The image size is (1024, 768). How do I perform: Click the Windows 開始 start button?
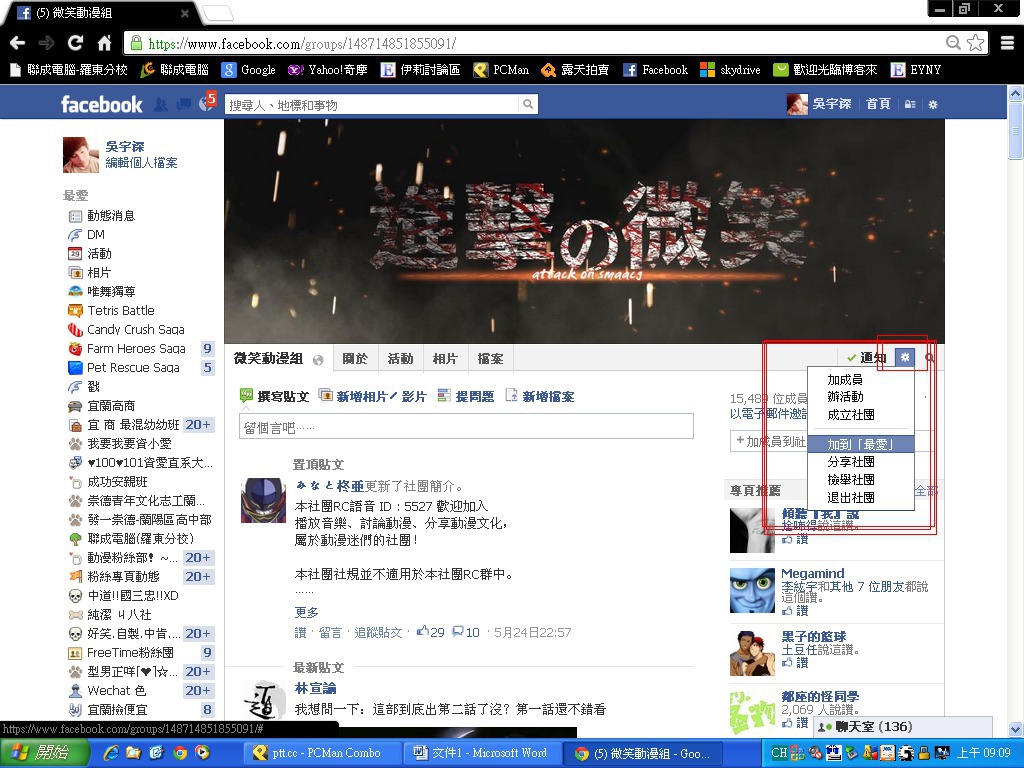click(x=44, y=753)
